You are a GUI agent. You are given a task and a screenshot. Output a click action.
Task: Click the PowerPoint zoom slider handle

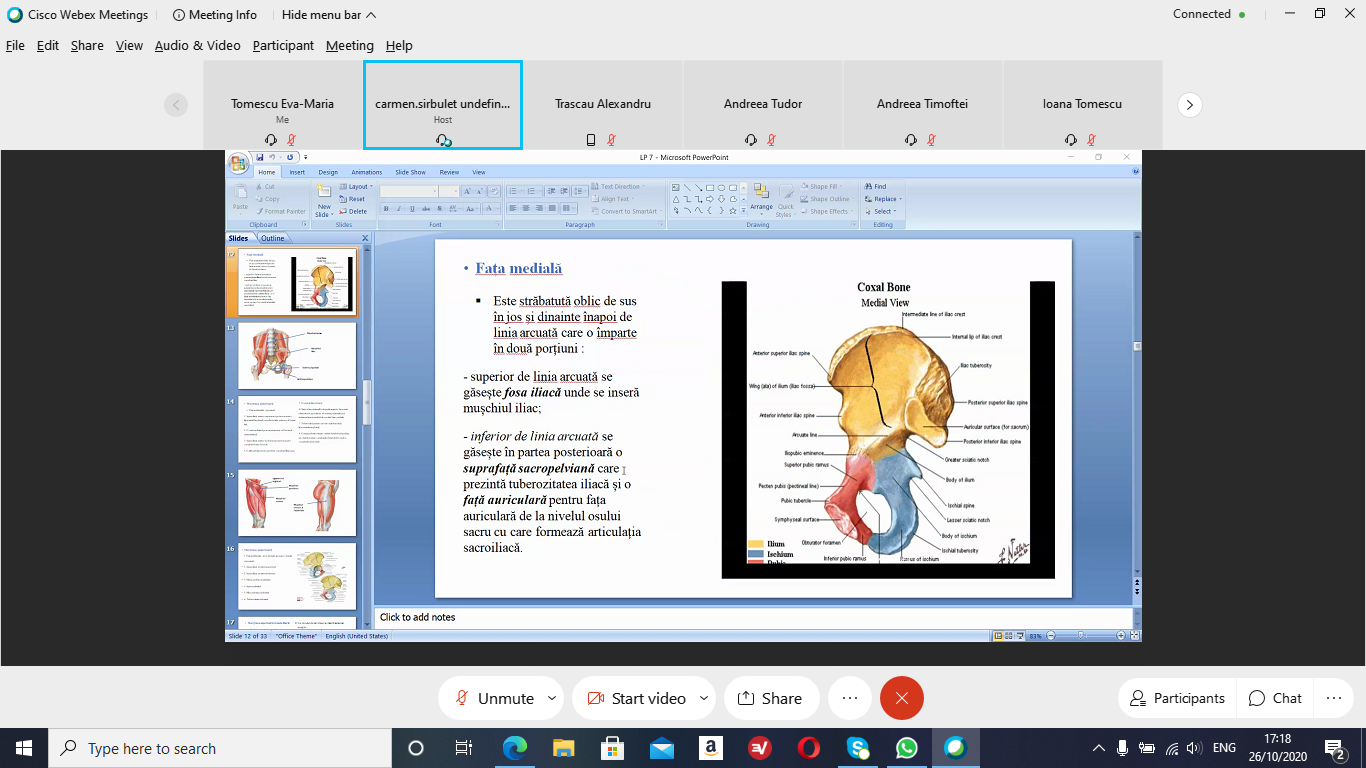[x=1079, y=636]
